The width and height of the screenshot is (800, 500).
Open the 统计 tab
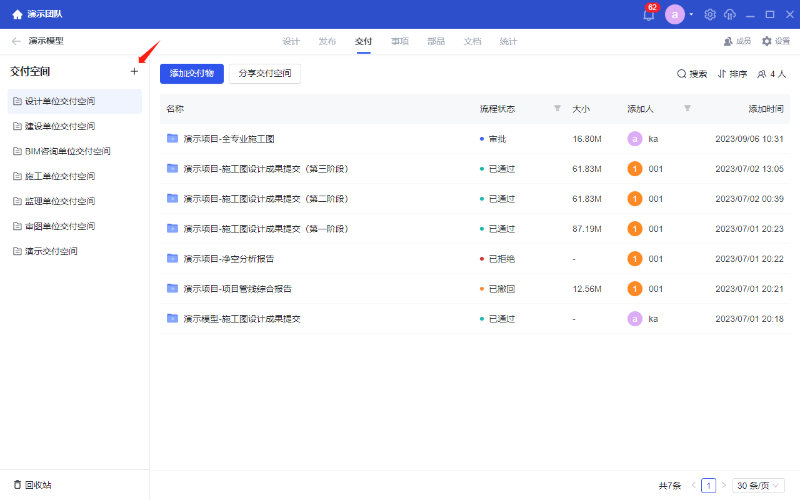[508, 41]
